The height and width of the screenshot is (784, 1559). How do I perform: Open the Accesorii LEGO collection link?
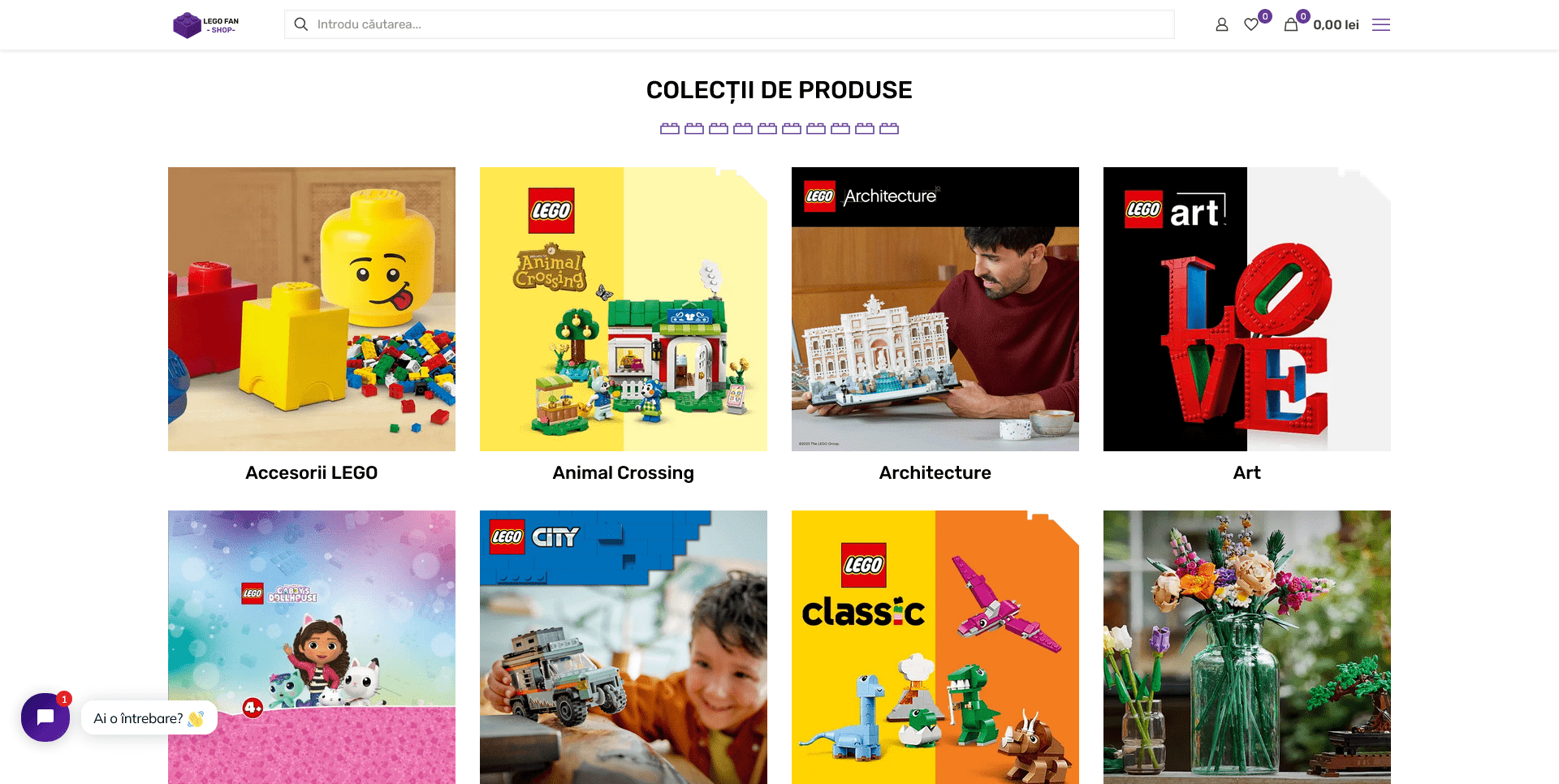click(312, 472)
